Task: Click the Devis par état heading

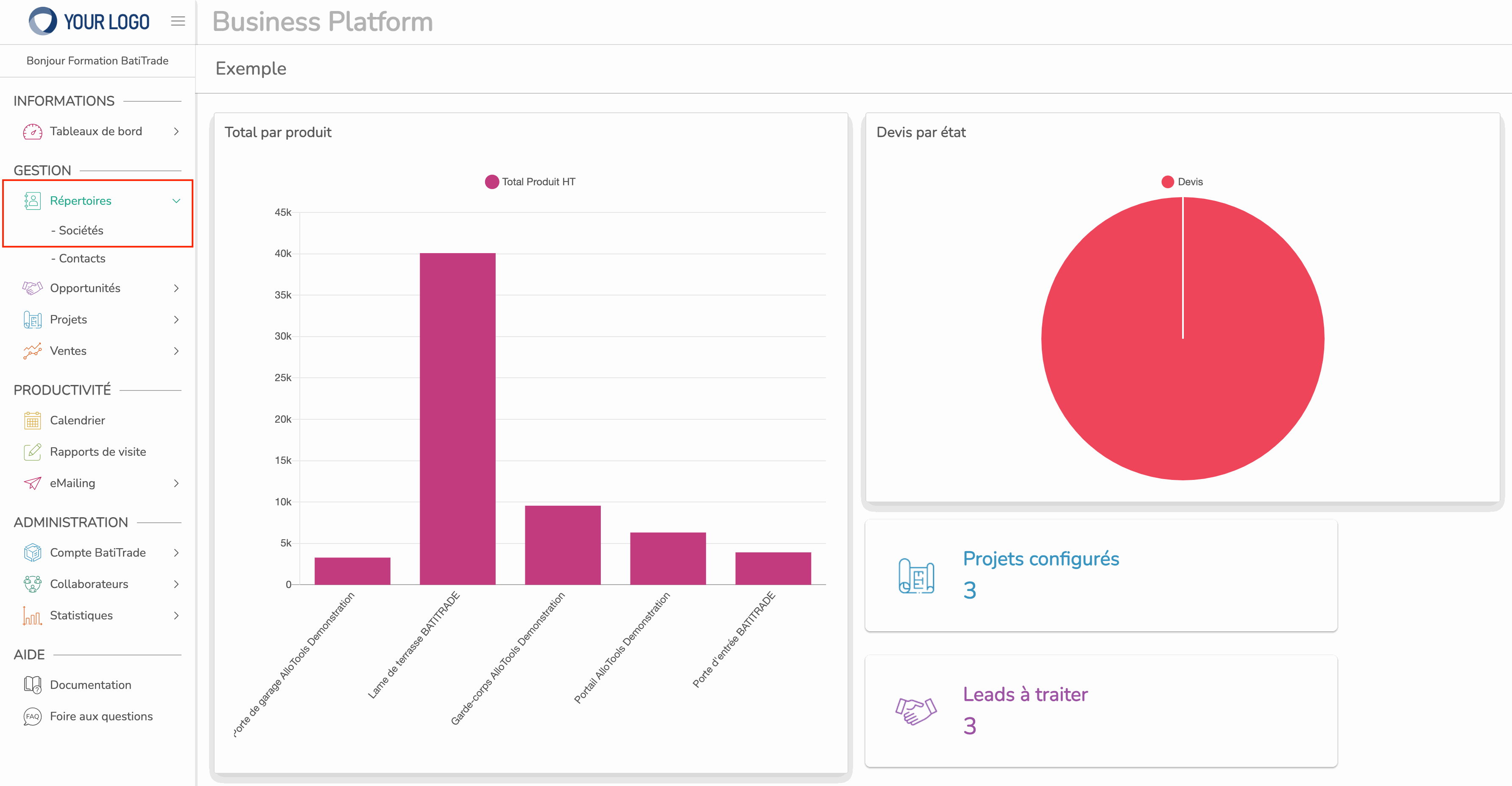Action: (921, 132)
